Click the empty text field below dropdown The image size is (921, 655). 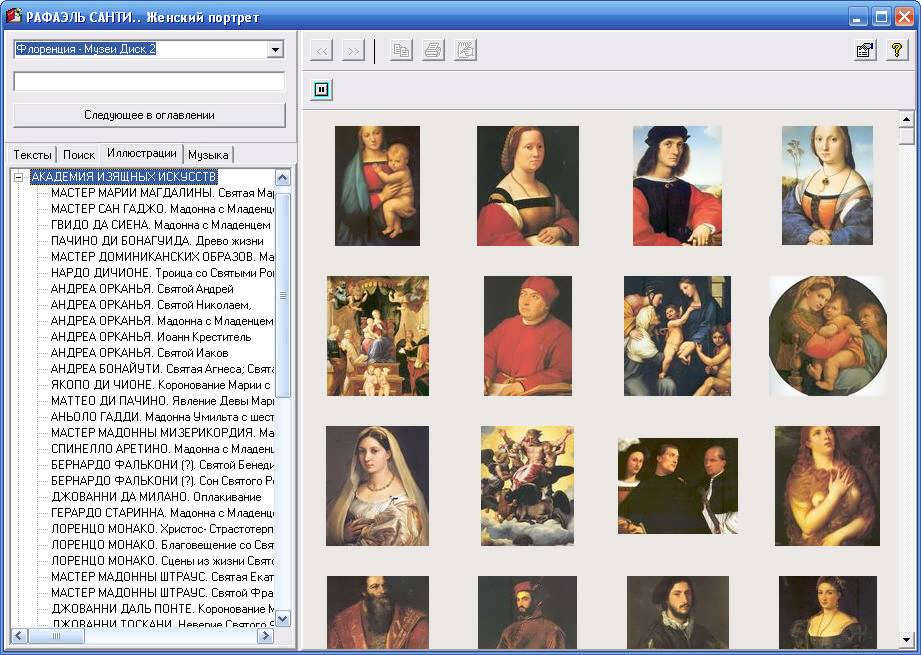point(149,82)
